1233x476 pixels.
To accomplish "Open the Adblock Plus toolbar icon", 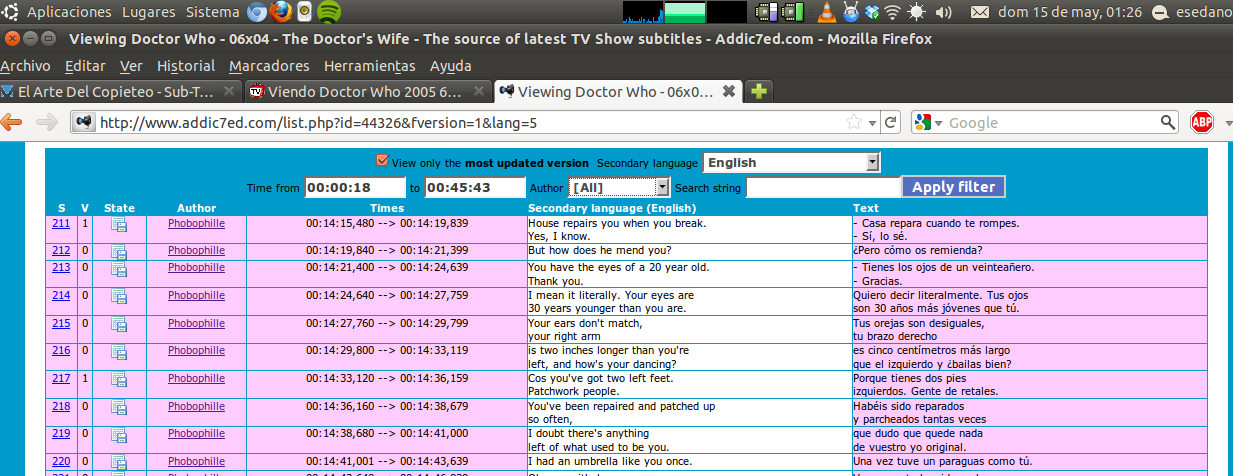I will (1202, 122).
